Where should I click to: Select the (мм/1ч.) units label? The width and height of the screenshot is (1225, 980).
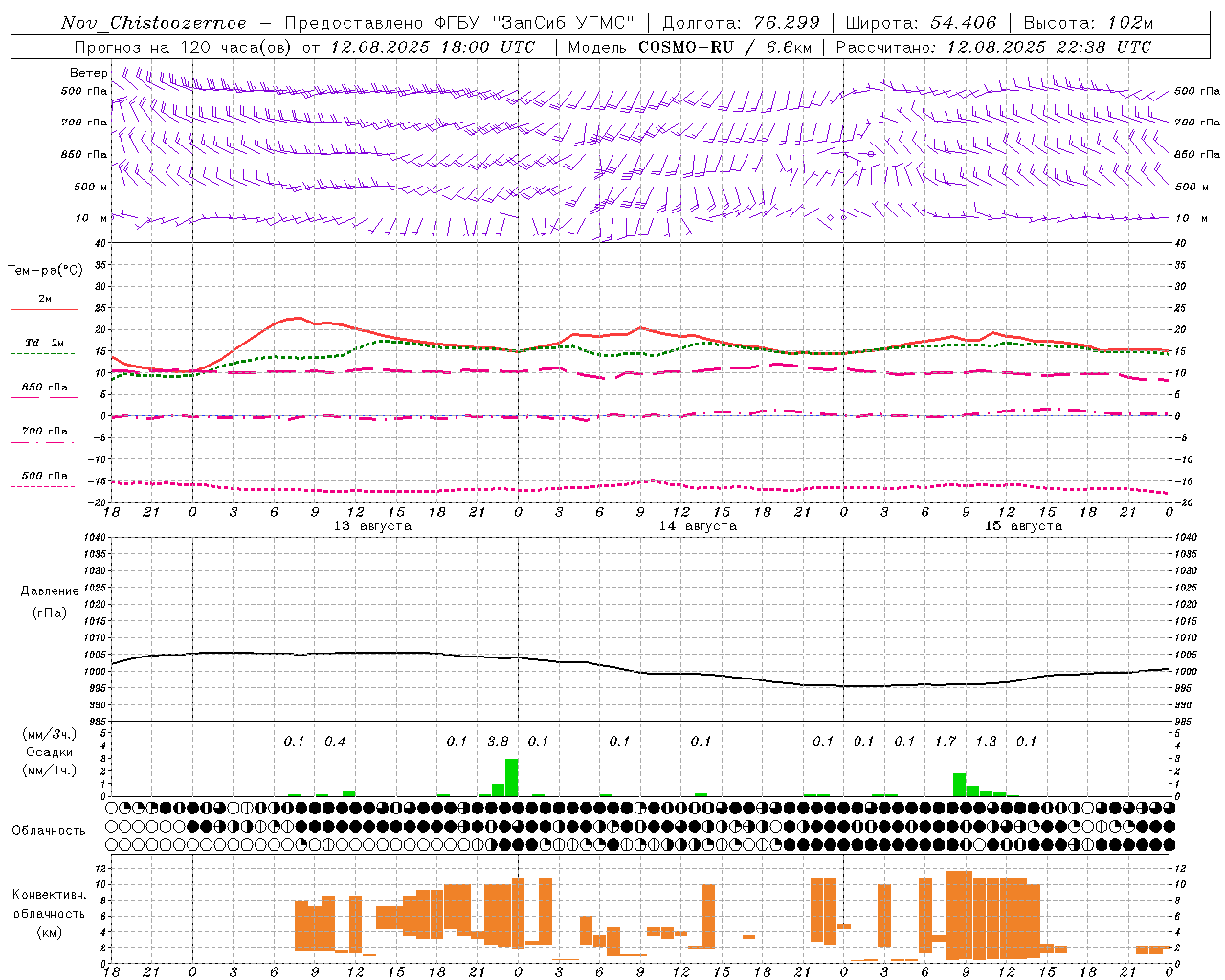50,770
